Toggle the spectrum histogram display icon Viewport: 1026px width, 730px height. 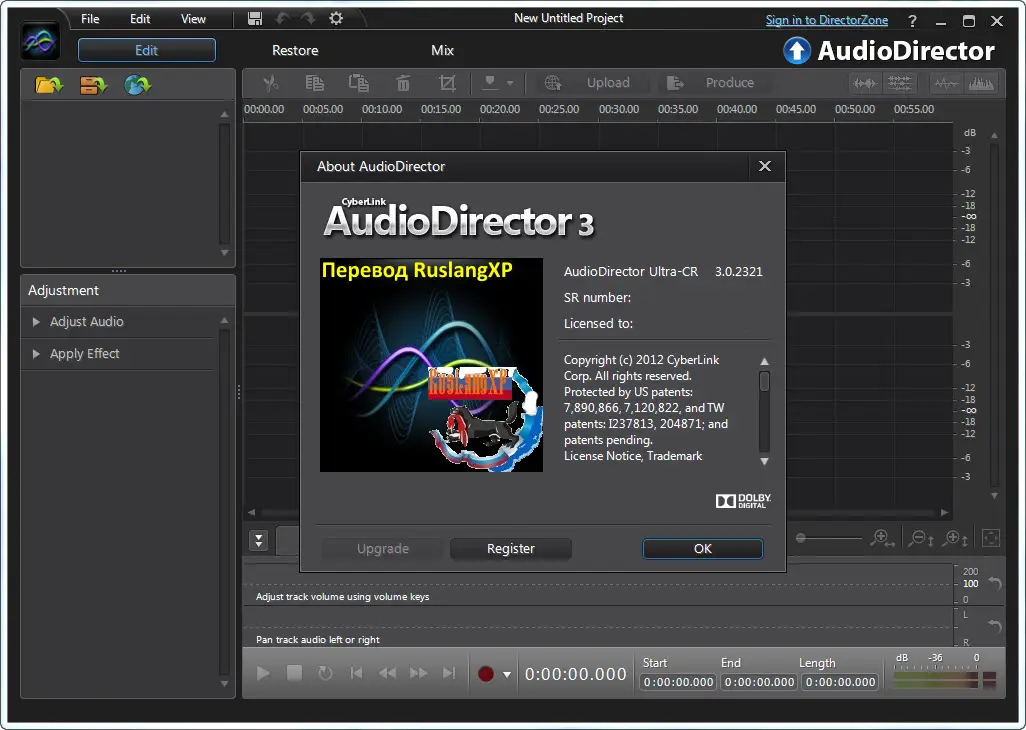point(981,83)
